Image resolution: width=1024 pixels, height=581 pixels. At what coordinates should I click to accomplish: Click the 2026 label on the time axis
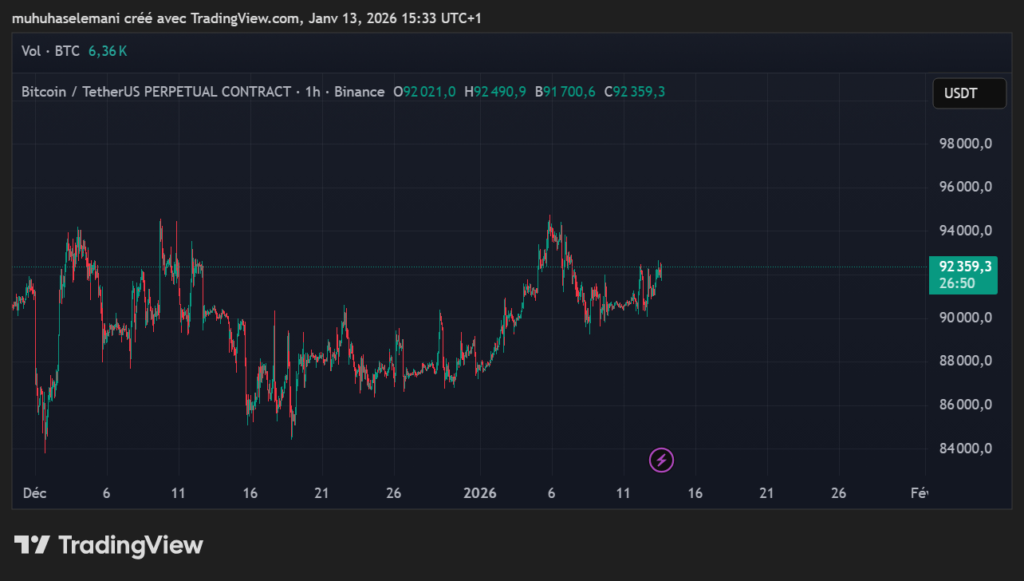click(480, 493)
